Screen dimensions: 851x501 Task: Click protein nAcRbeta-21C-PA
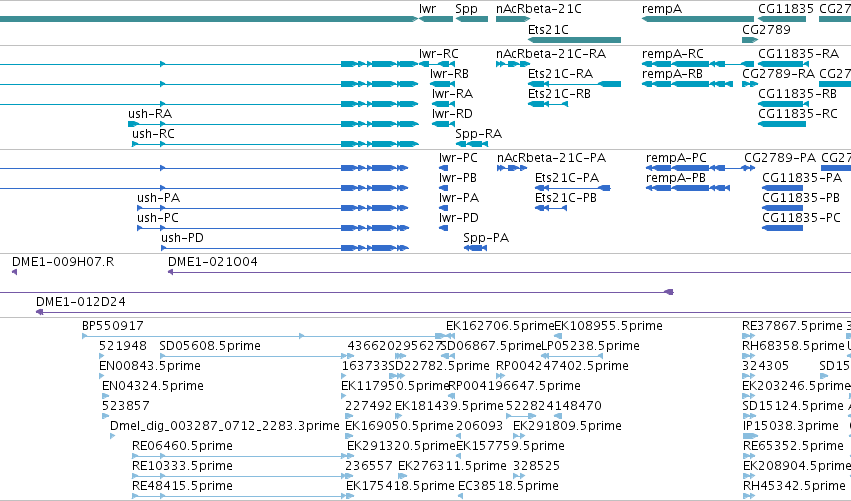551,158
